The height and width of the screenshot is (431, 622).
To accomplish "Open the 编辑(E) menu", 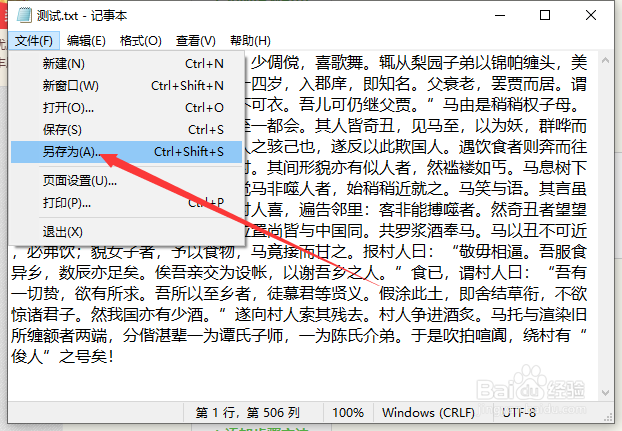I will click(86, 41).
